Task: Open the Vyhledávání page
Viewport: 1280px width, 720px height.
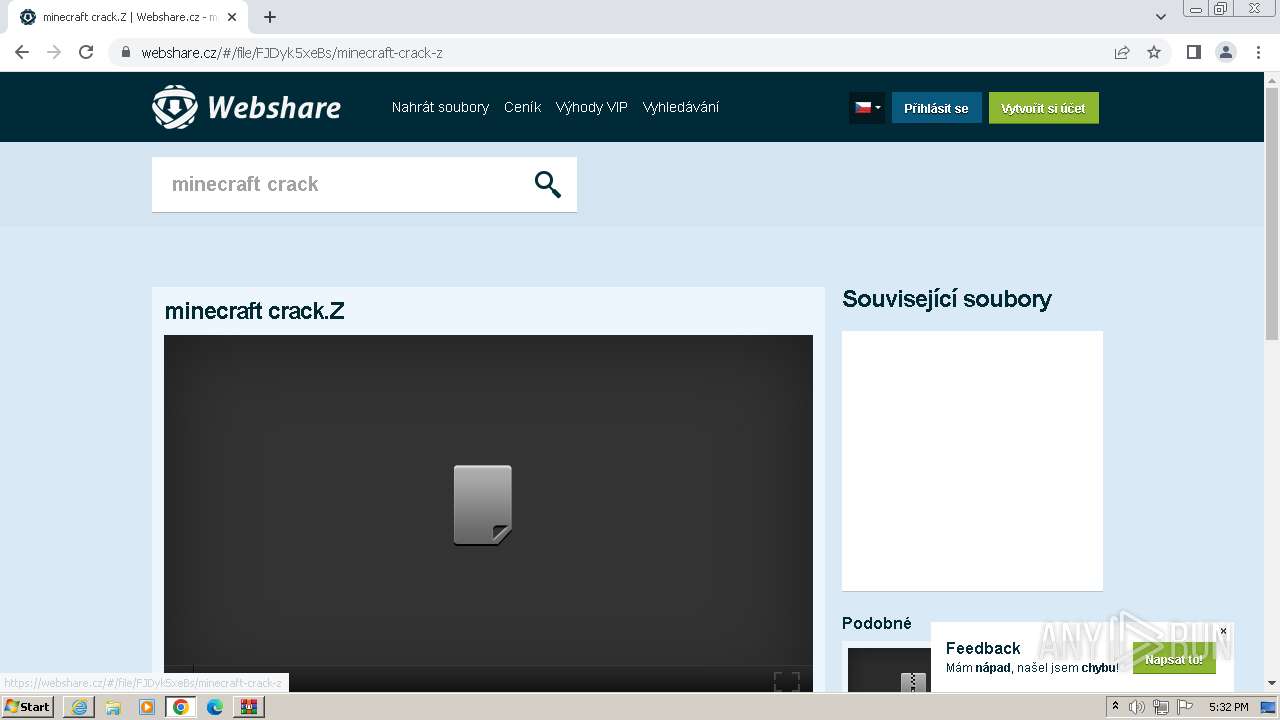Action: tap(681, 107)
